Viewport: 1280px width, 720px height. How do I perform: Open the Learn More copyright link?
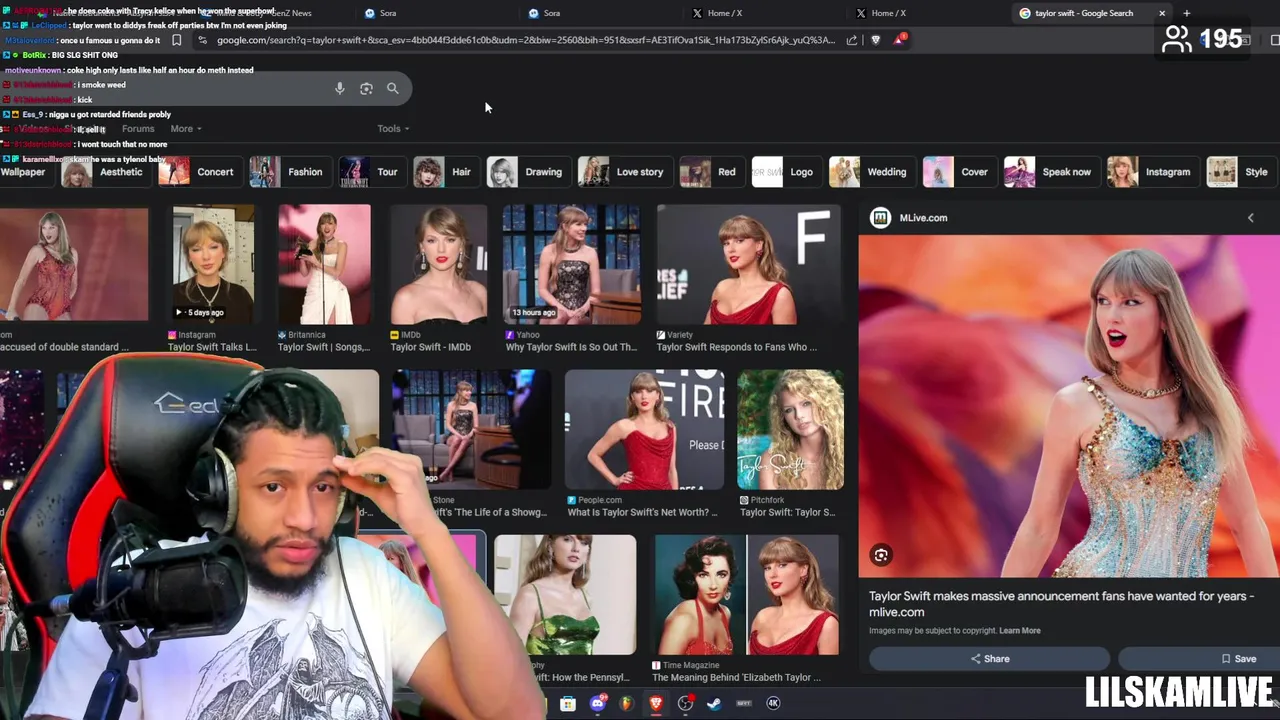tap(1020, 631)
